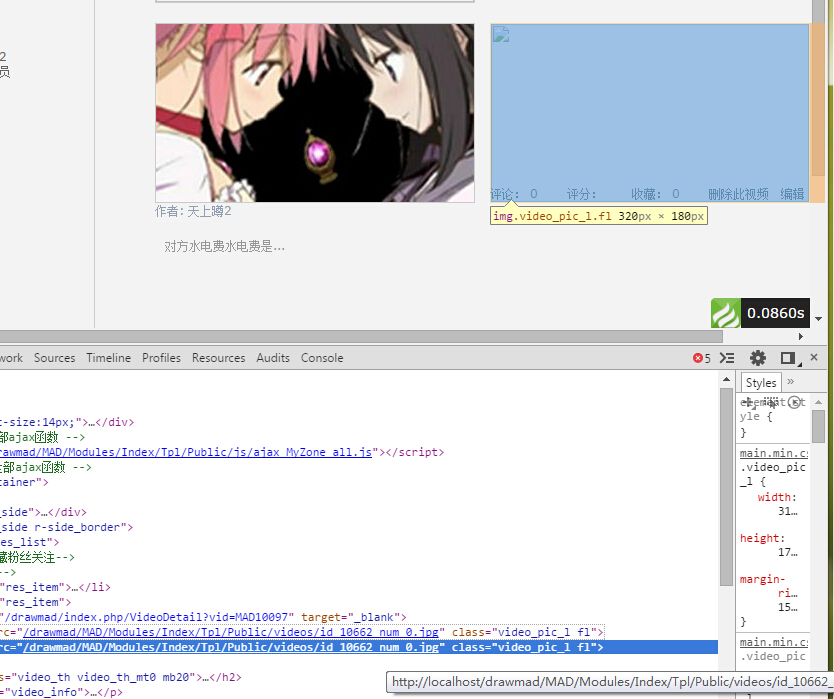Click the Elements panel scrollbar up arrow
This screenshot has width=834, height=699.
click(727, 380)
